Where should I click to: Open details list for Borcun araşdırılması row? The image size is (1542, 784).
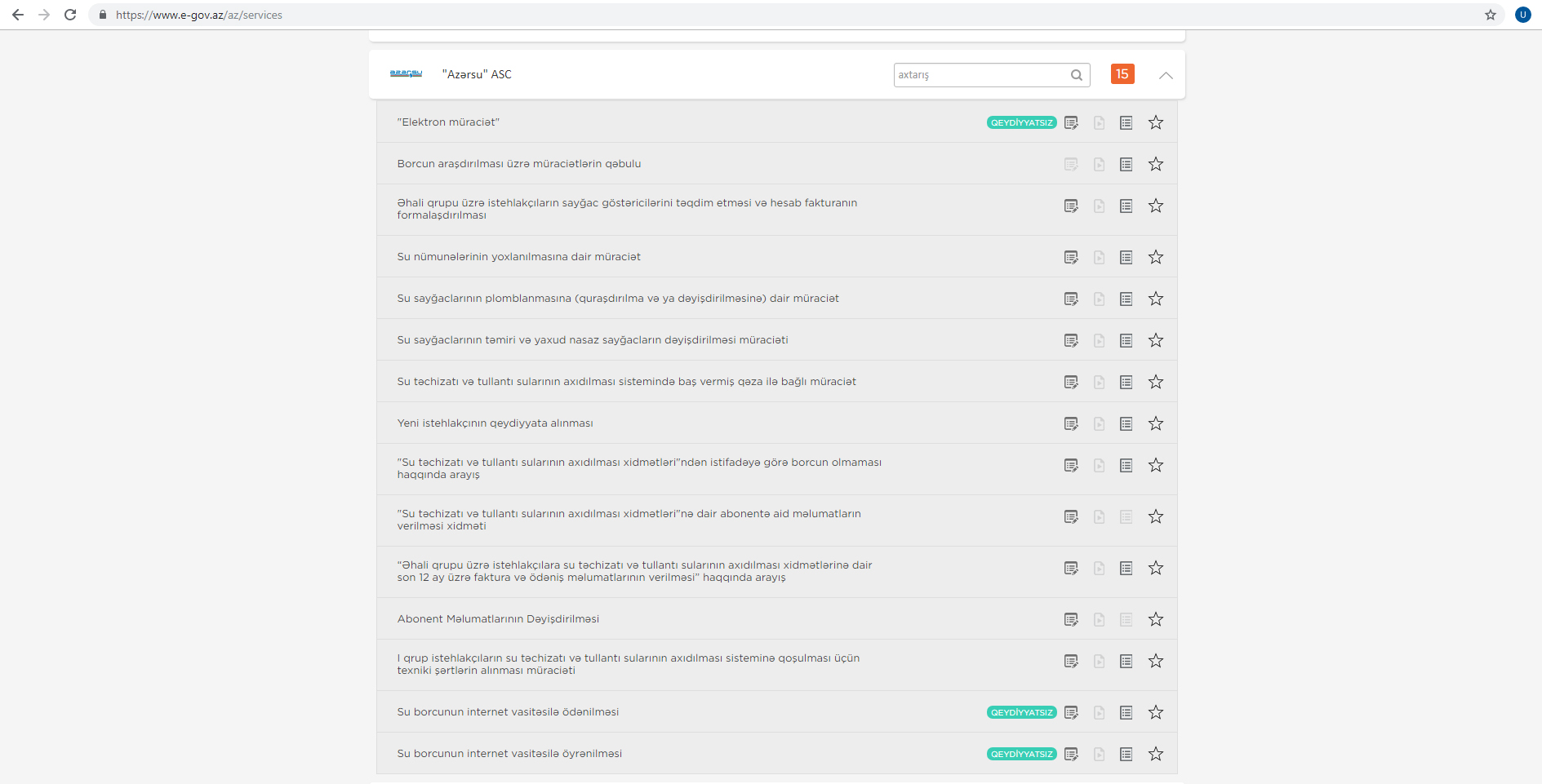pyautogui.click(x=1127, y=164)
